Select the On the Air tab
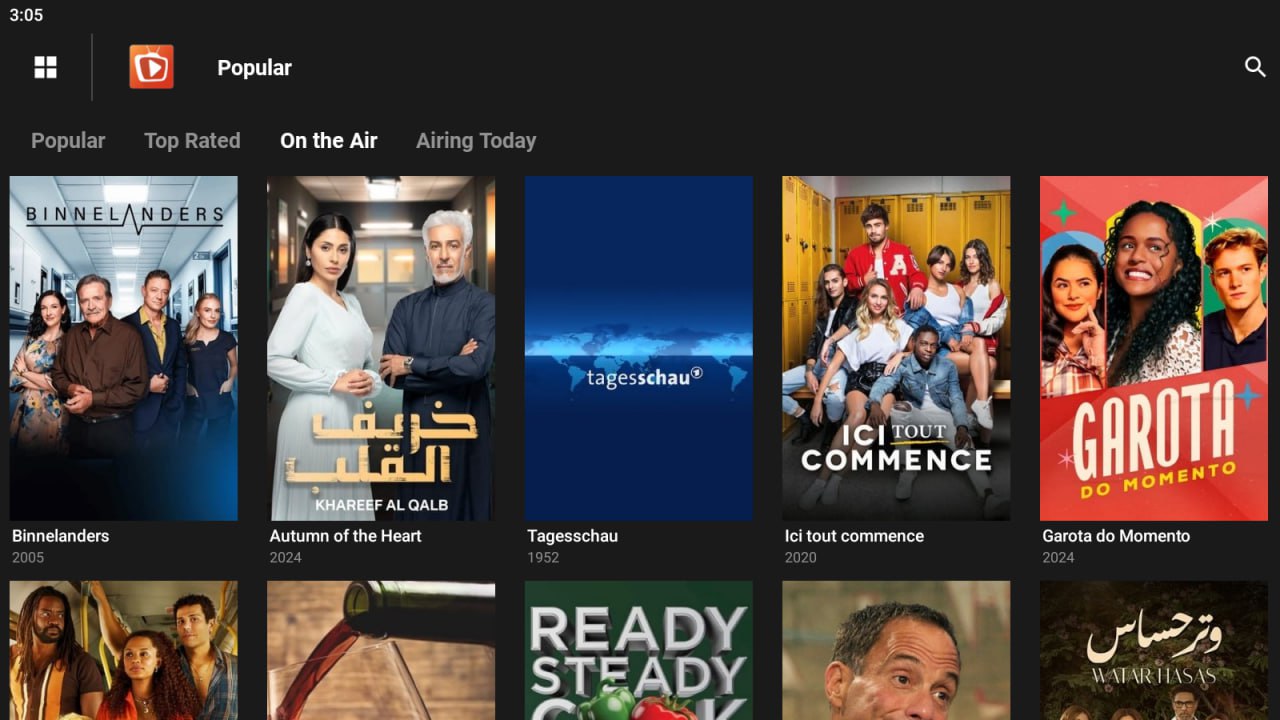Viewport: 1280px width, 720px height. click(329, 141)
